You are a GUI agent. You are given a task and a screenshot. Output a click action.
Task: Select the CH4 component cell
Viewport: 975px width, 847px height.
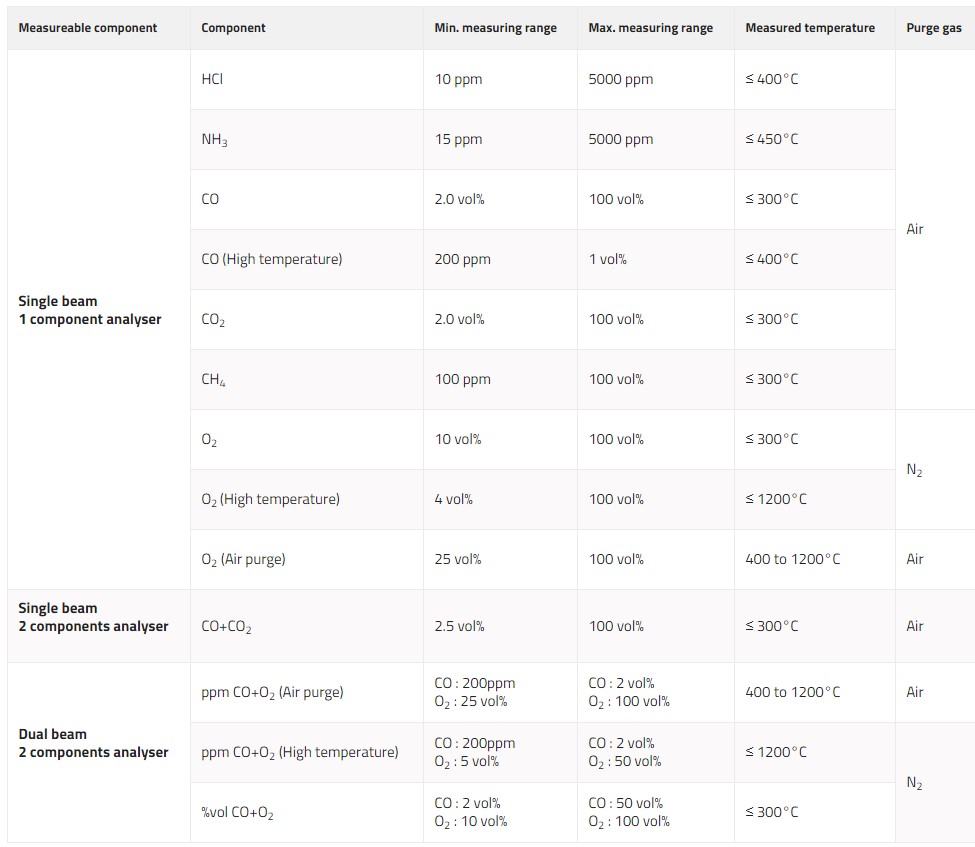pos(213,380)
